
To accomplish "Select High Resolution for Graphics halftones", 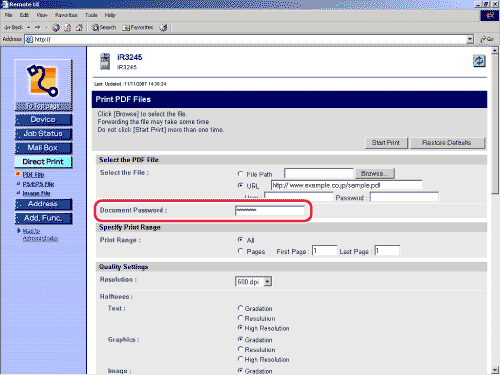I will click(x=240, y=359).
